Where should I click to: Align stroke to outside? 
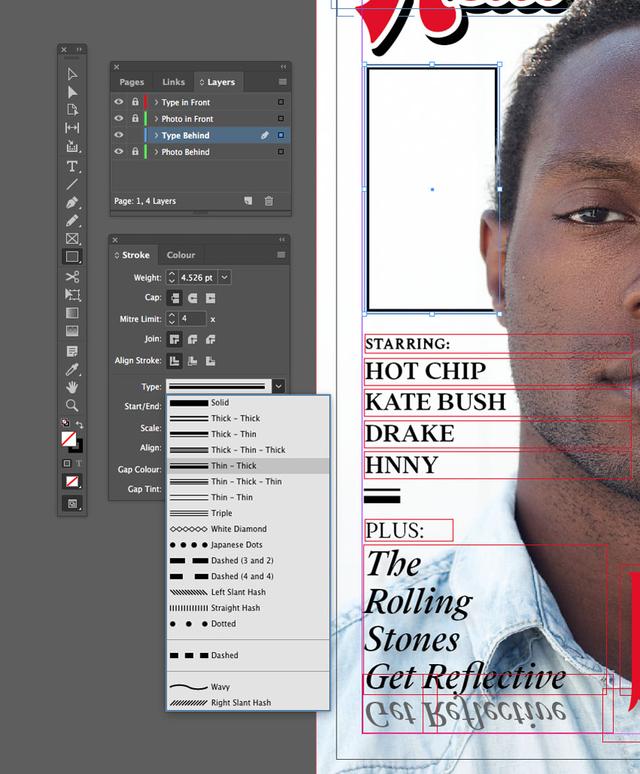(x=210, y=361)
